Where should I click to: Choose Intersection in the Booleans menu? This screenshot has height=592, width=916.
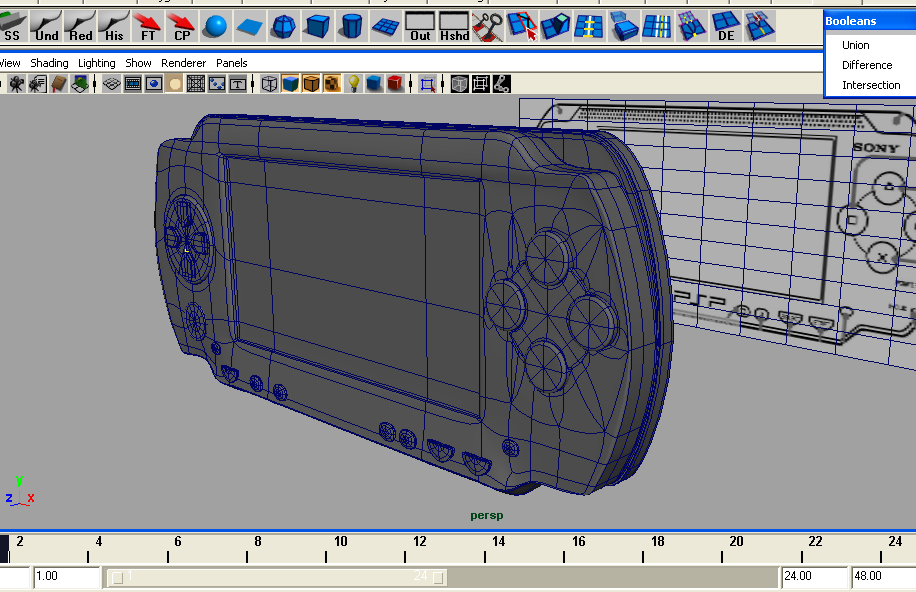click(x=871, y=85)
